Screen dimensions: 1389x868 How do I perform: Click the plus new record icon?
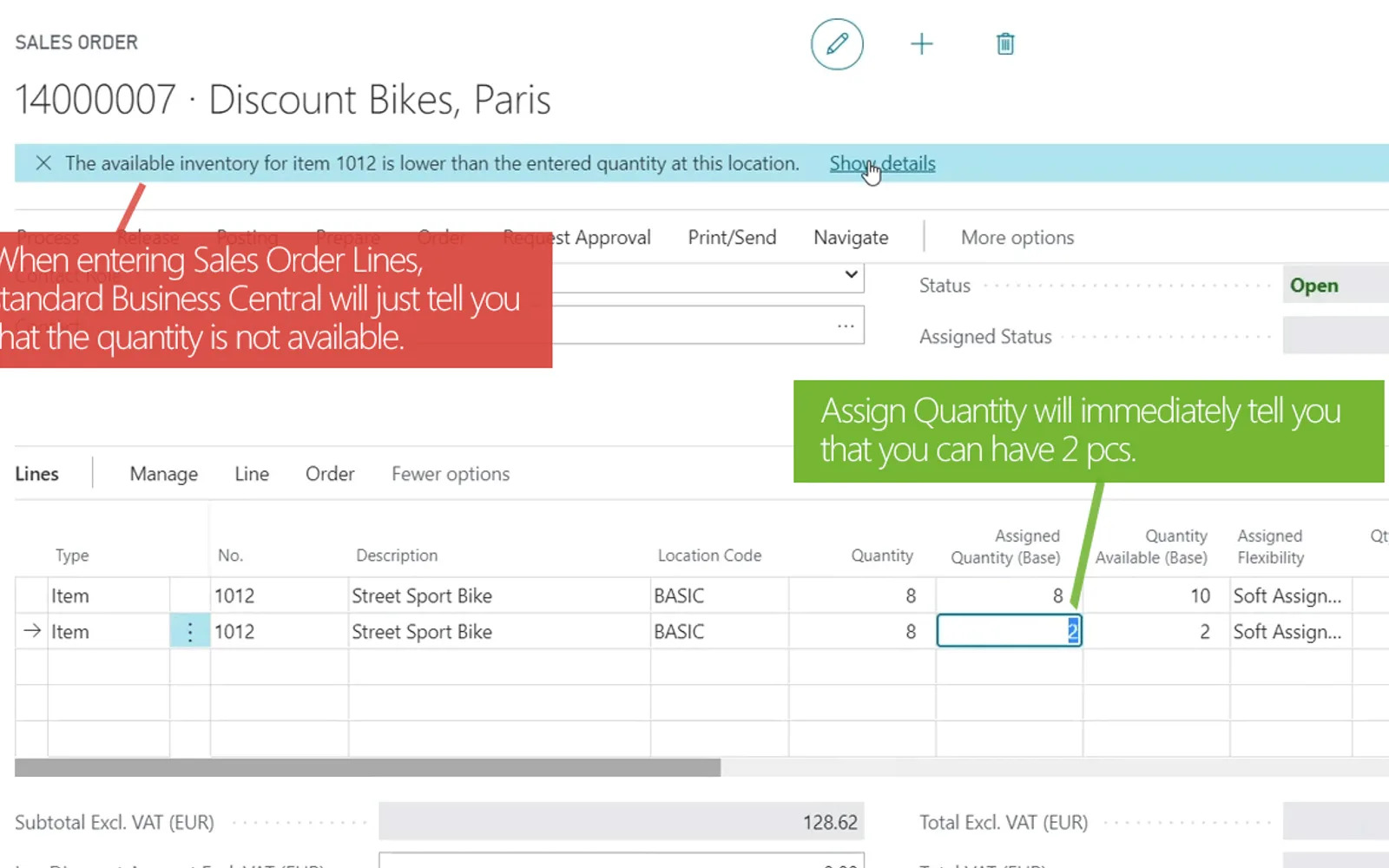pyautogui.click(x=921, y=44)
